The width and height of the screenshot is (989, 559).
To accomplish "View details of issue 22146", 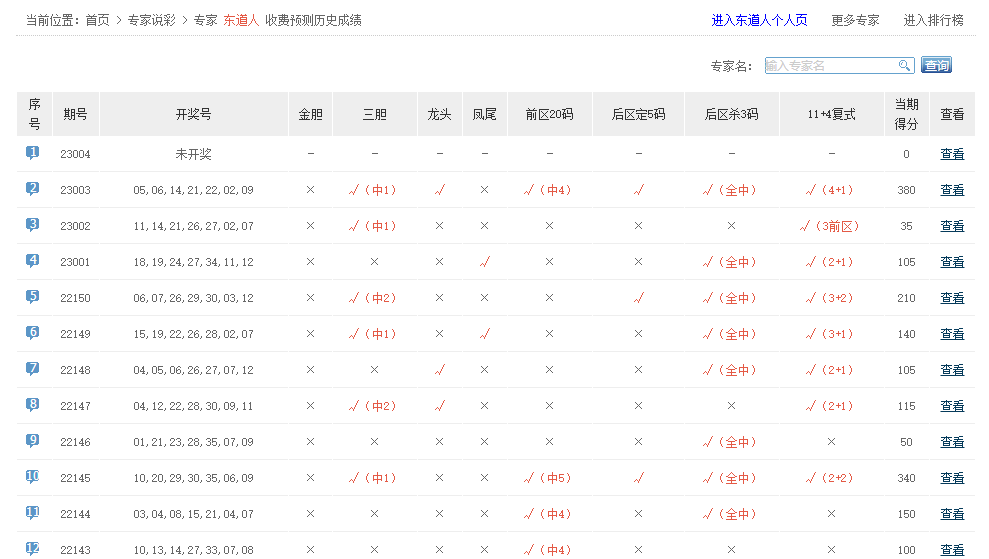I will pos(952,442).
